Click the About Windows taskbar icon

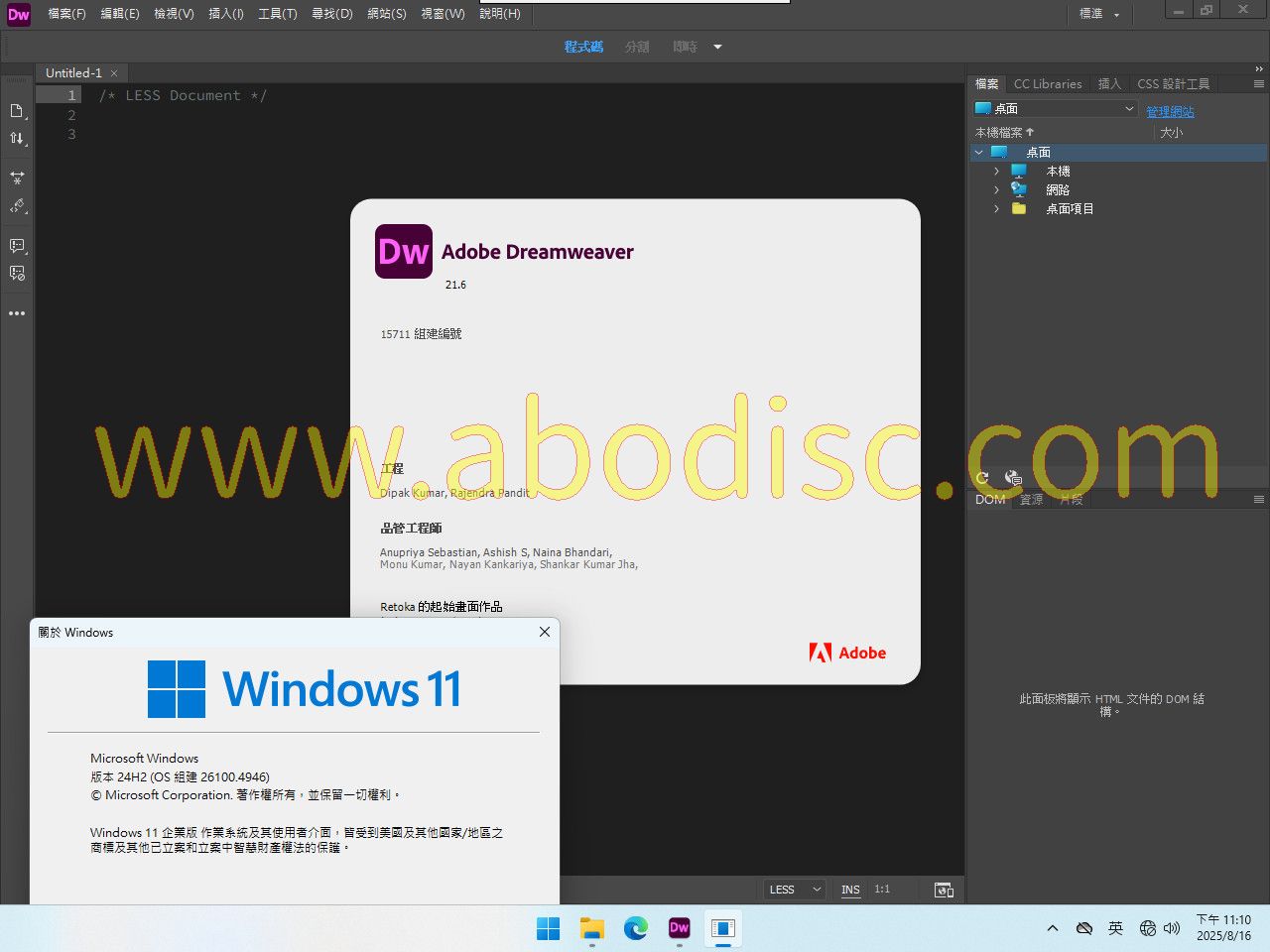coord(723,928)
